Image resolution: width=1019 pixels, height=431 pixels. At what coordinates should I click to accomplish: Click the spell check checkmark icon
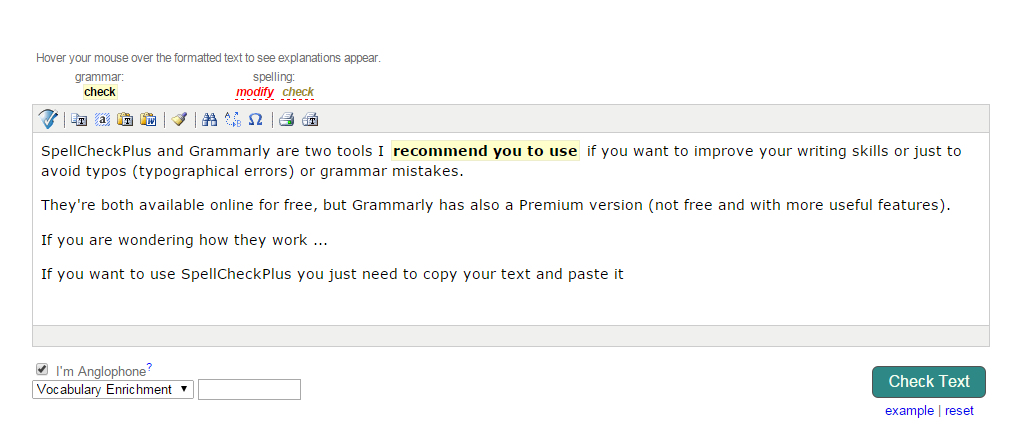click(x=48, y=119)
